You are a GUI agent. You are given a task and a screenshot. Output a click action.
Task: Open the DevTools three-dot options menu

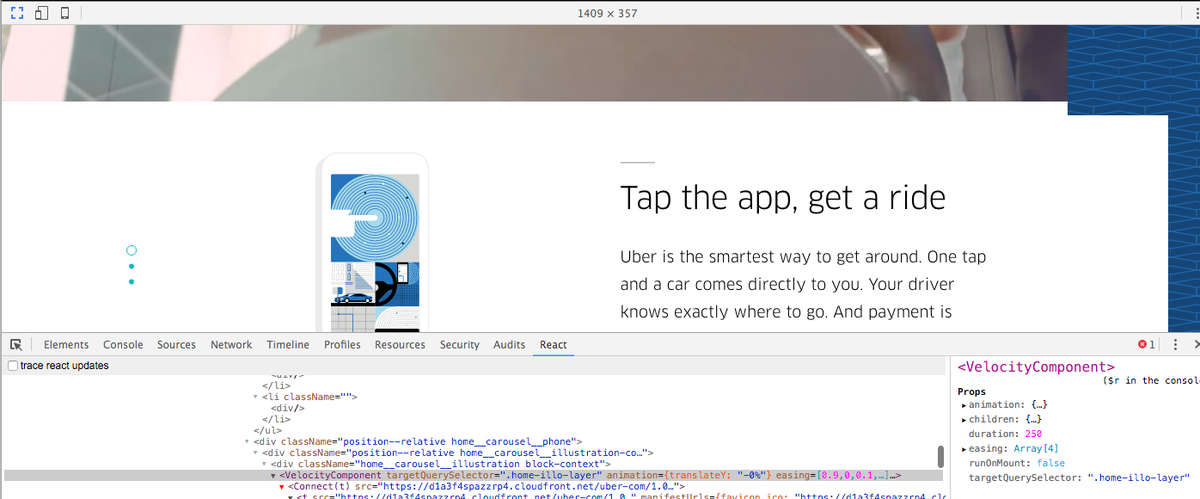coord(1176,345)
